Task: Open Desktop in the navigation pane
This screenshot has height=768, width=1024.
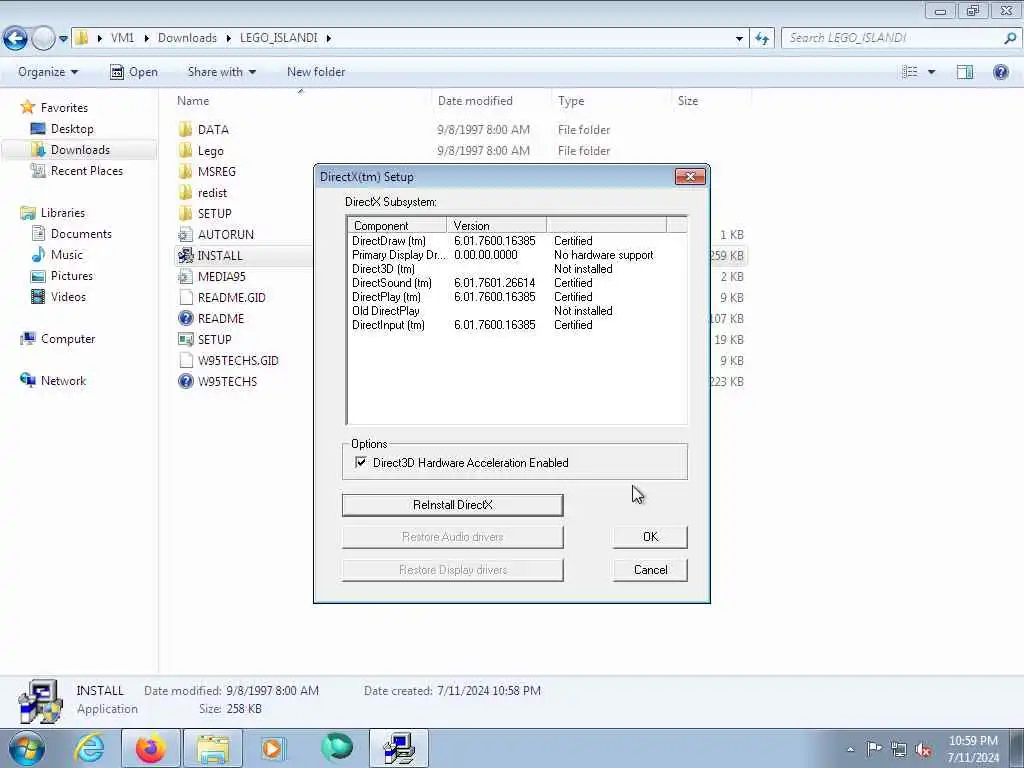Action: pyautogui.click(x=72, y=129)
